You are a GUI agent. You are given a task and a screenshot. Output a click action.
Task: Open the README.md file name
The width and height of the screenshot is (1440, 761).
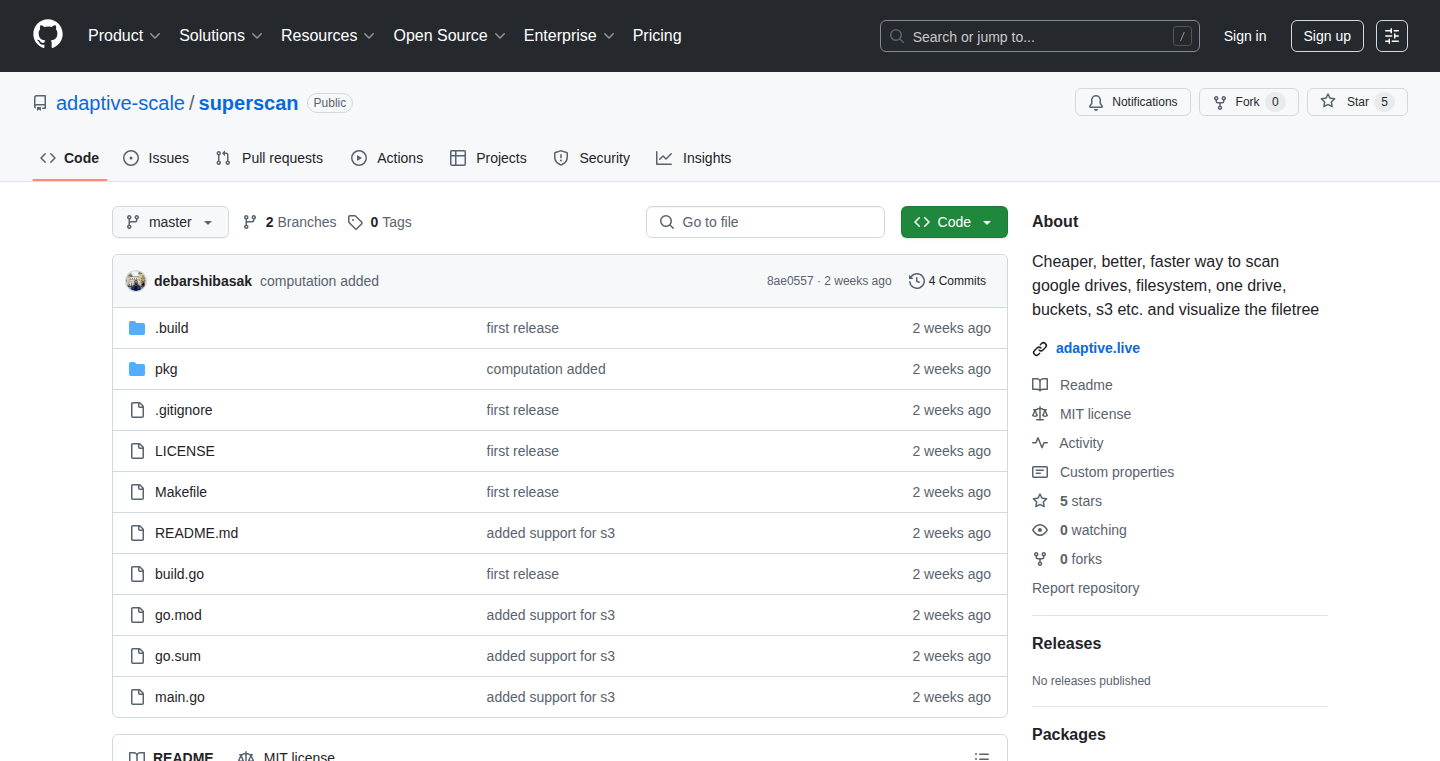(197, 533)
